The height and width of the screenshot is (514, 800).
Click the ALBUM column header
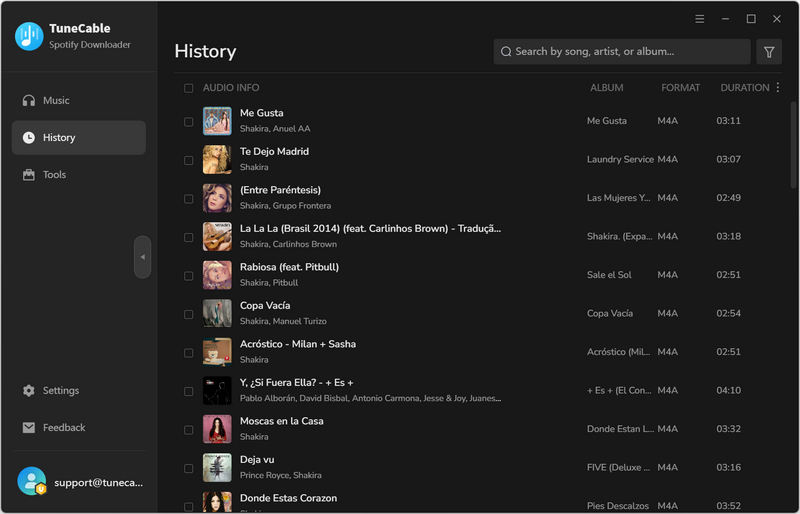607,88
